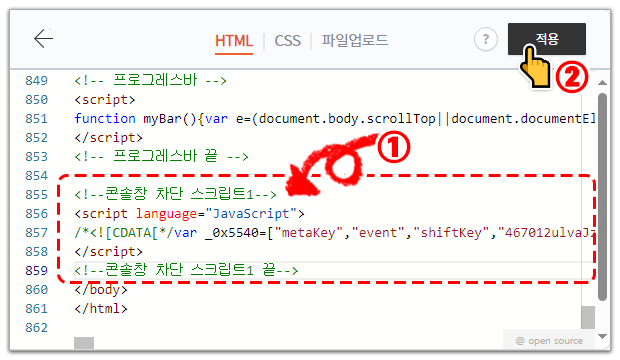Click the vertical scrollbar up arrow
The height and width of the screenshot is (360, 620).
point(602,83)
